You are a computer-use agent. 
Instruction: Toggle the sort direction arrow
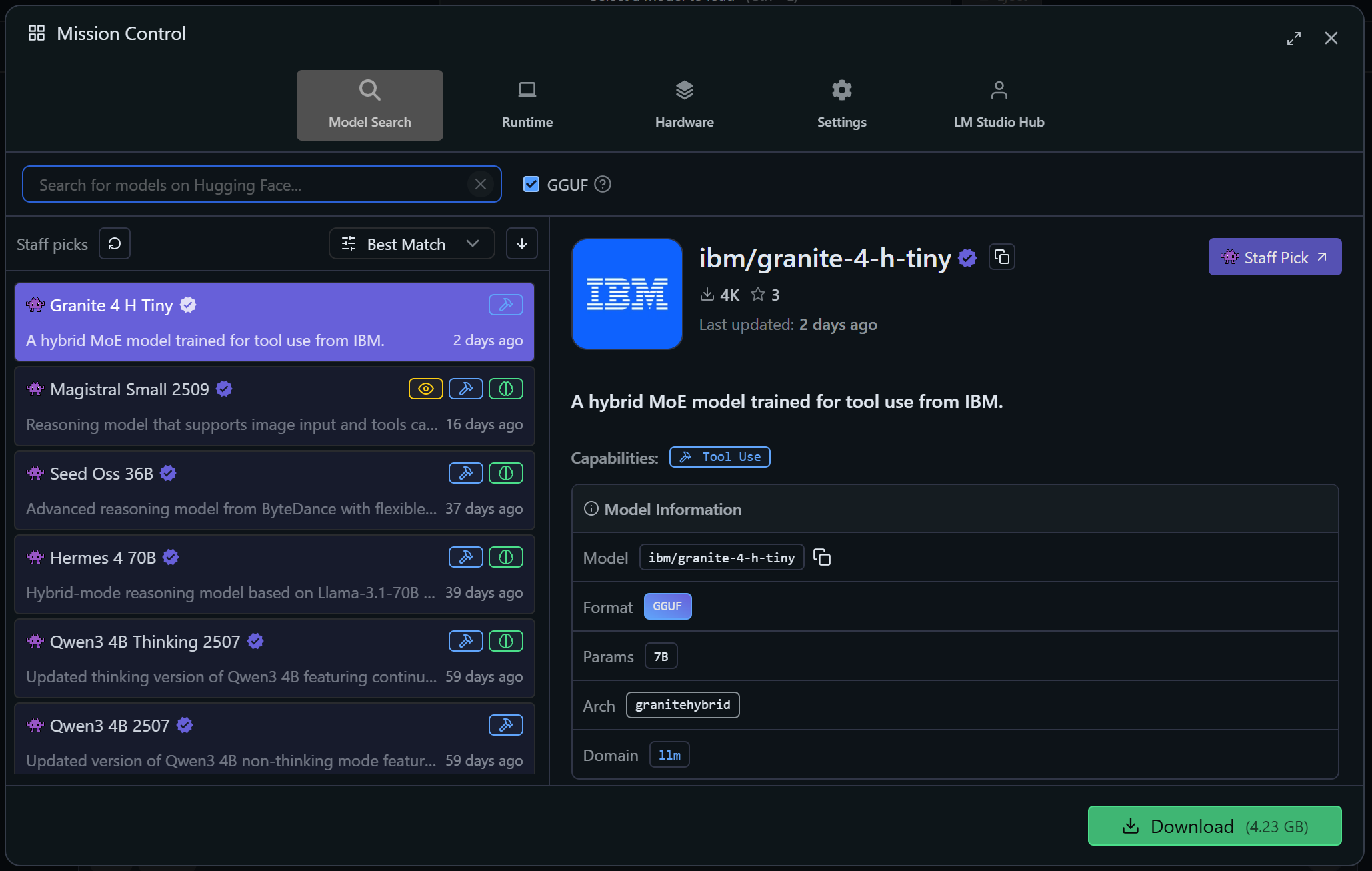(x=521, y=243)
